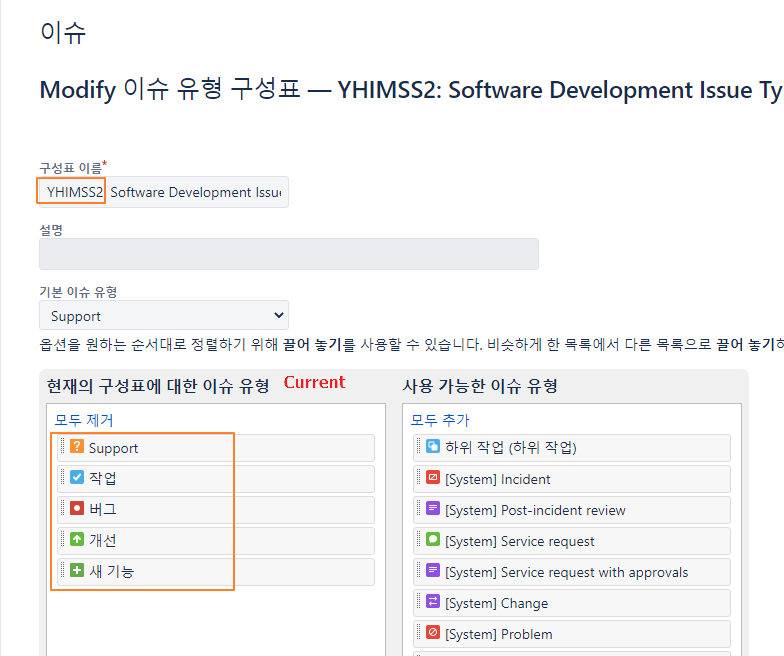Click the orange Support question-mark icon

76,446
